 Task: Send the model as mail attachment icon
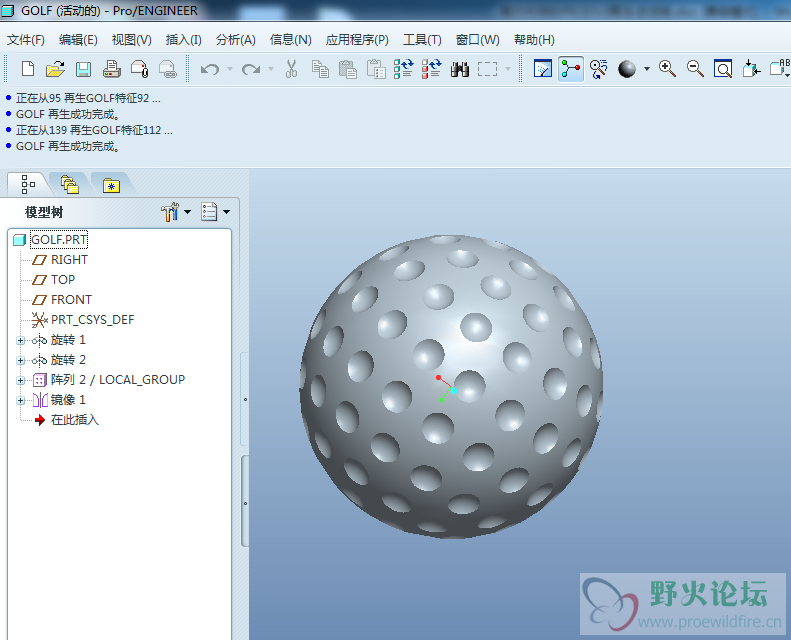139,69
